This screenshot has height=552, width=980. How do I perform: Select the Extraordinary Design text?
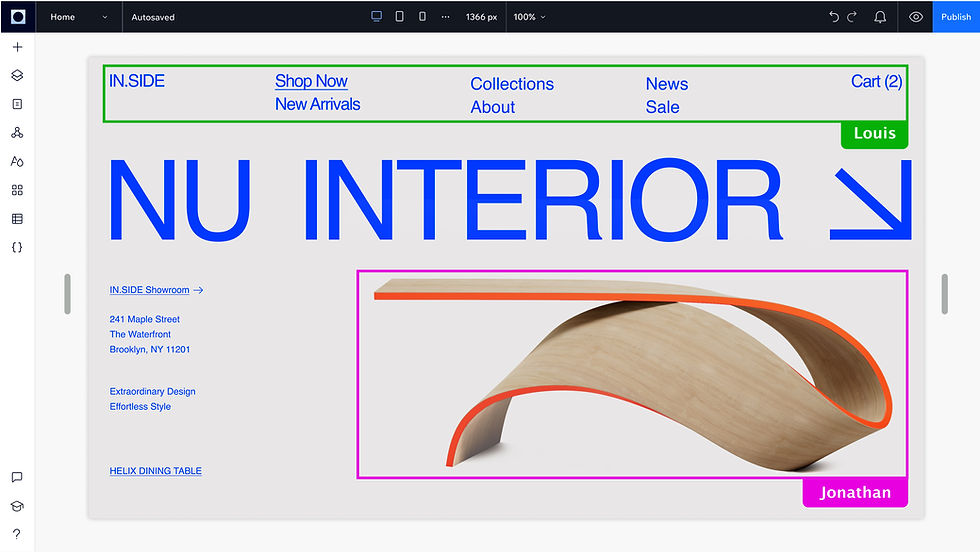(x=152, y=391)
